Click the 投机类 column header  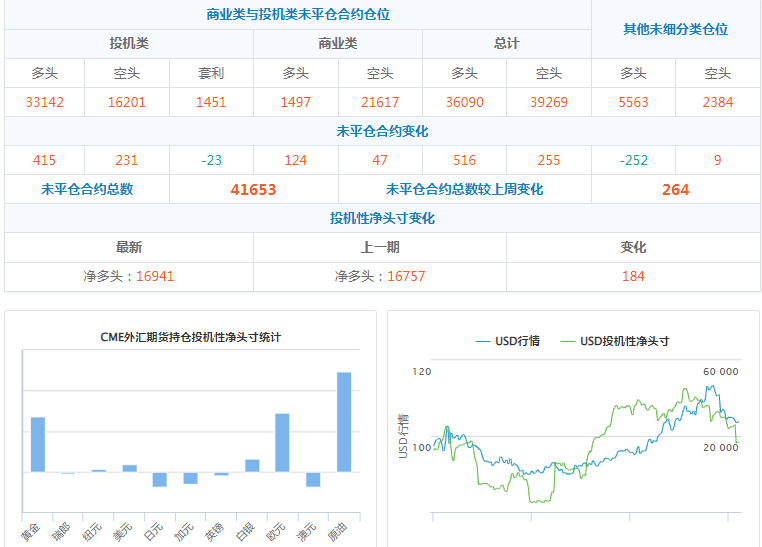pyautogui.click(x=129, y=44)
